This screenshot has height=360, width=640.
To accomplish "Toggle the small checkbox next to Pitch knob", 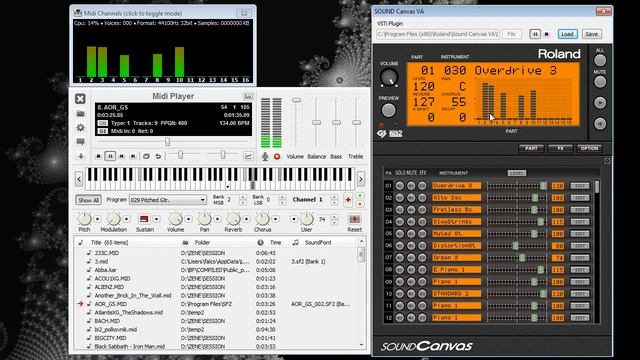I will 98,219.
